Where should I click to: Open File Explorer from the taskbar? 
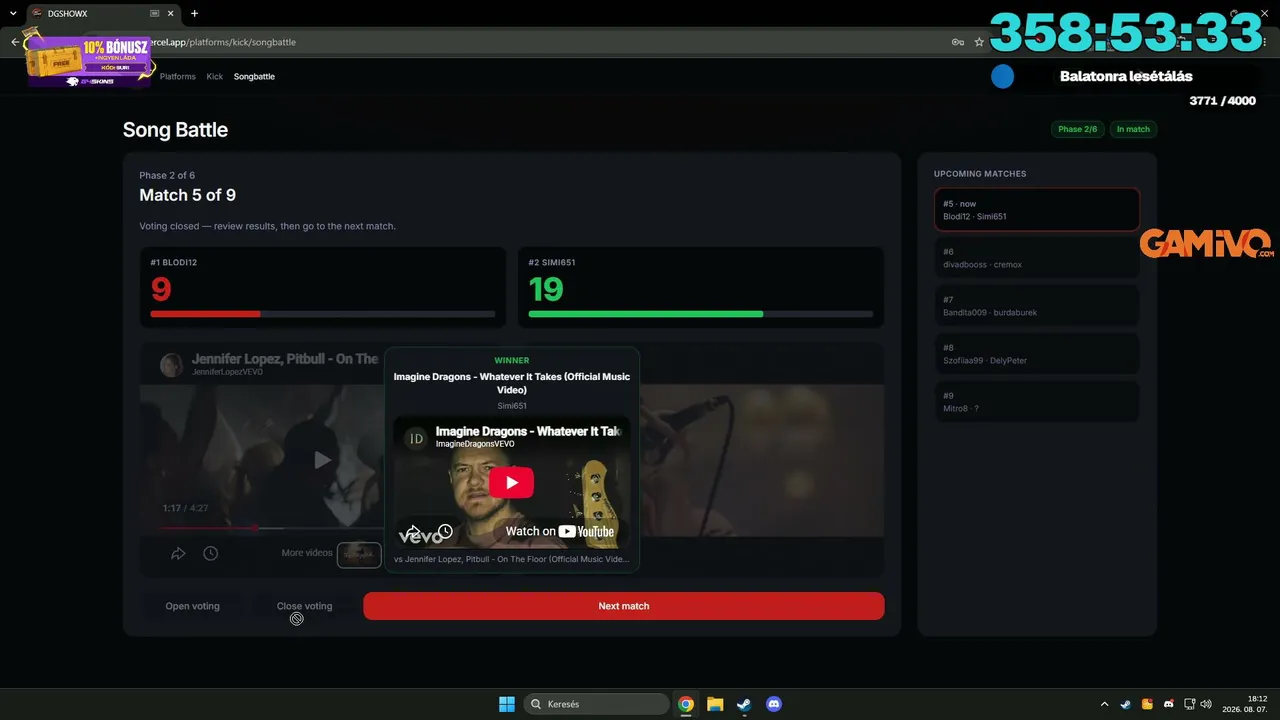coord(715,704)
